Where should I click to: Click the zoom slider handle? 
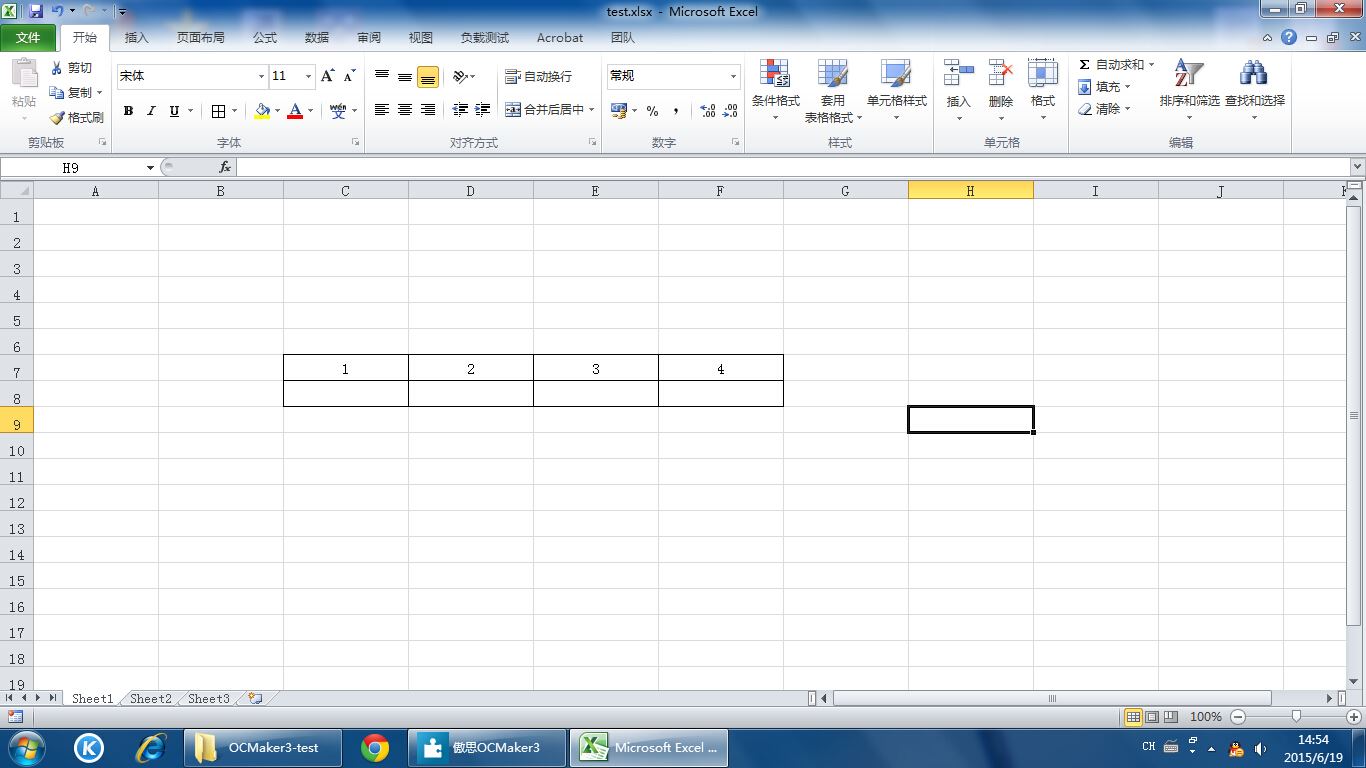(1297, 717)
